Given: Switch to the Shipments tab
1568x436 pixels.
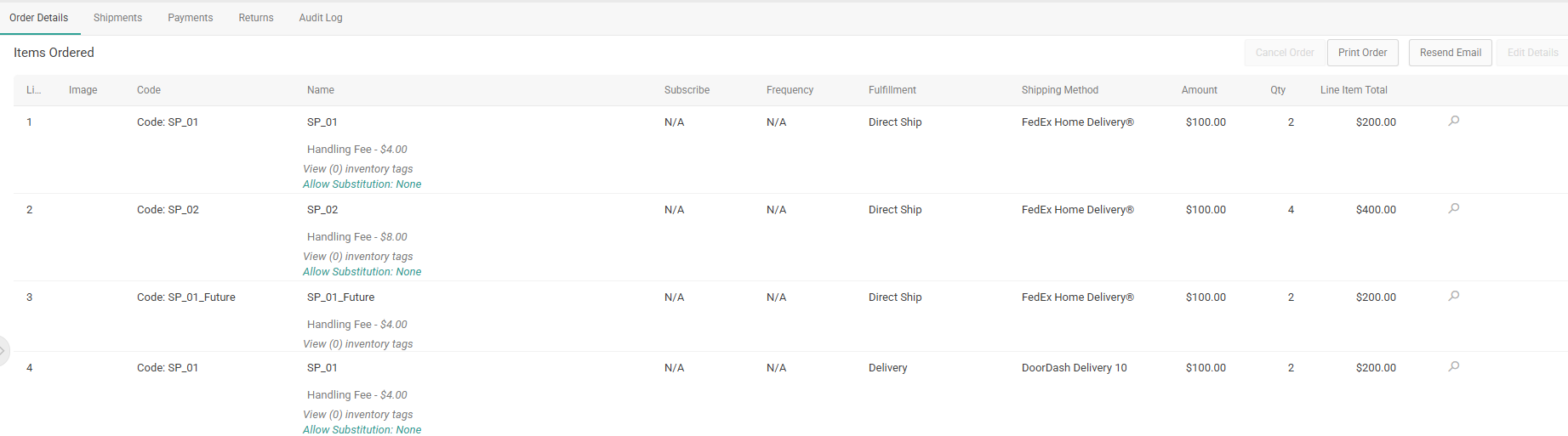Looking at the screenshot, I should 117,18.
